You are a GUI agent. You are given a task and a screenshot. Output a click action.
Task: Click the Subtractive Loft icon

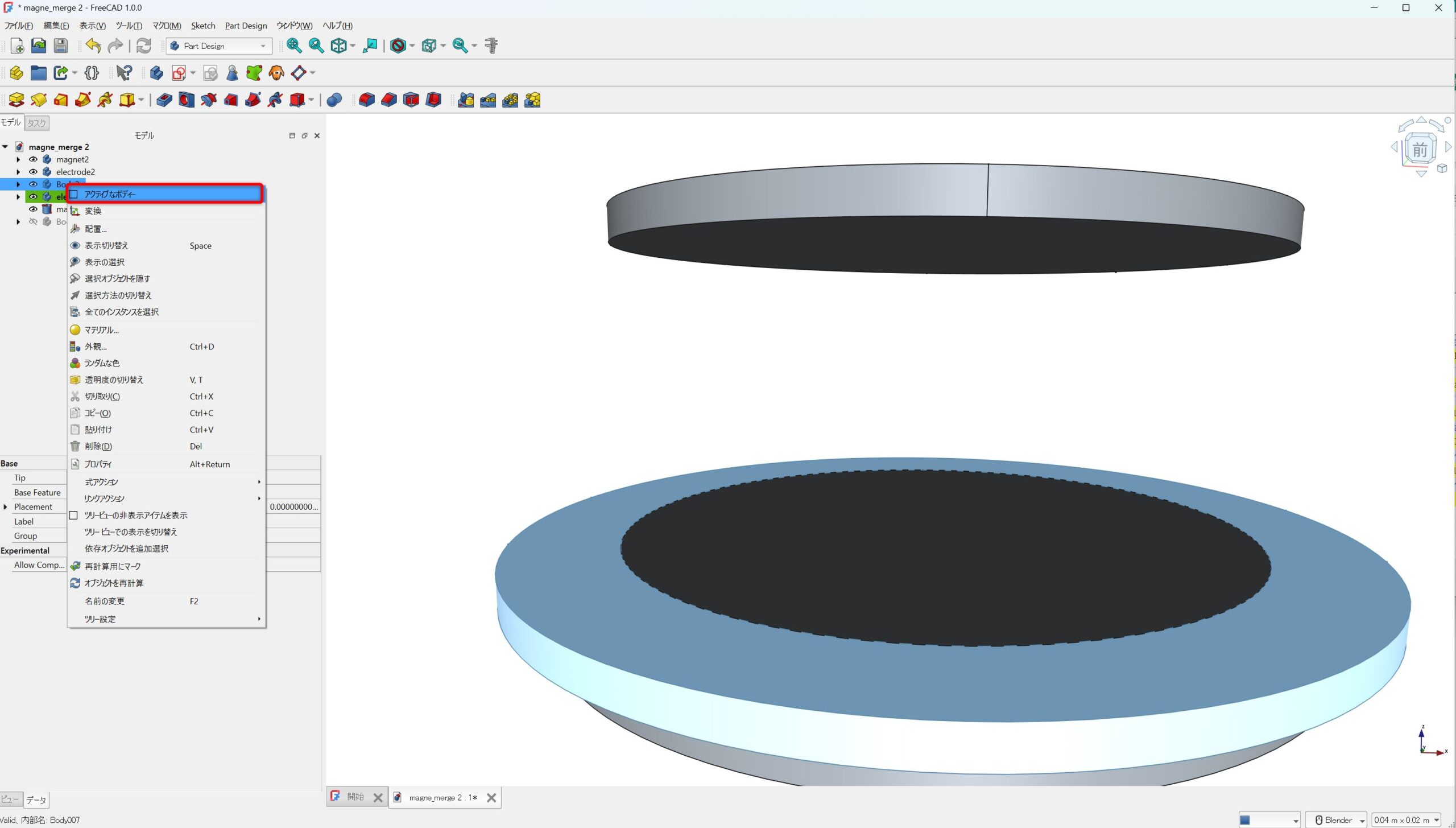coord(230,100)
